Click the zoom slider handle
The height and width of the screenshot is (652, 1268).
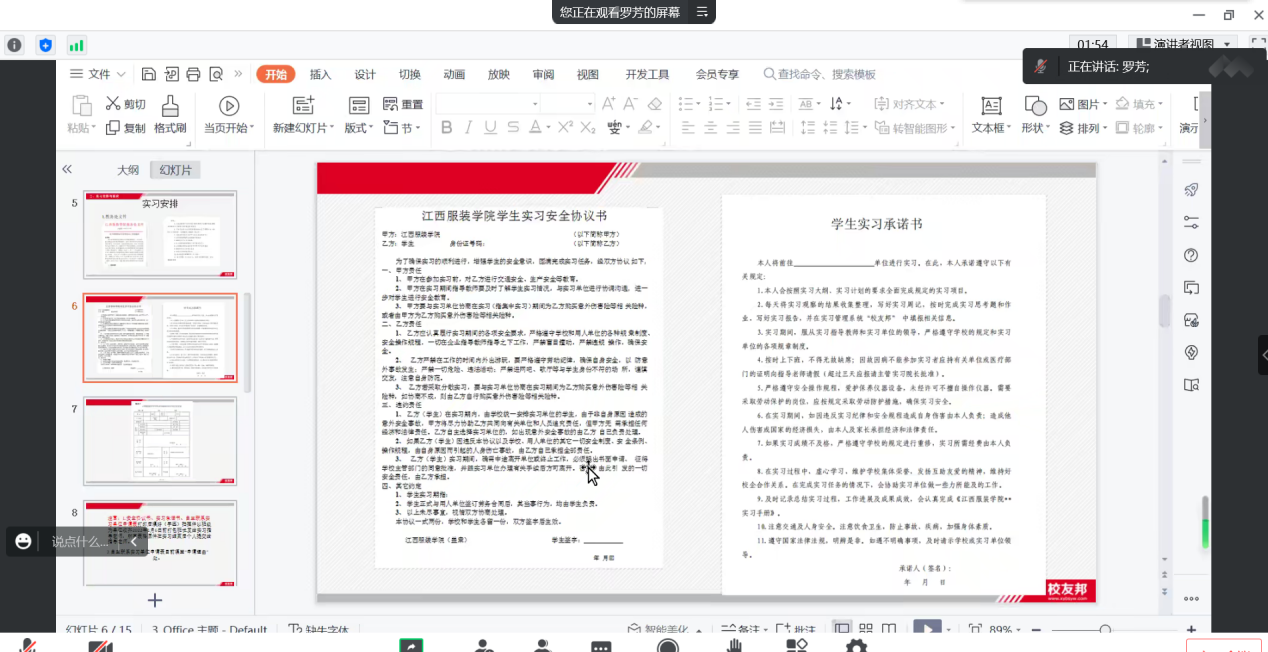(x=1105, y=630)
